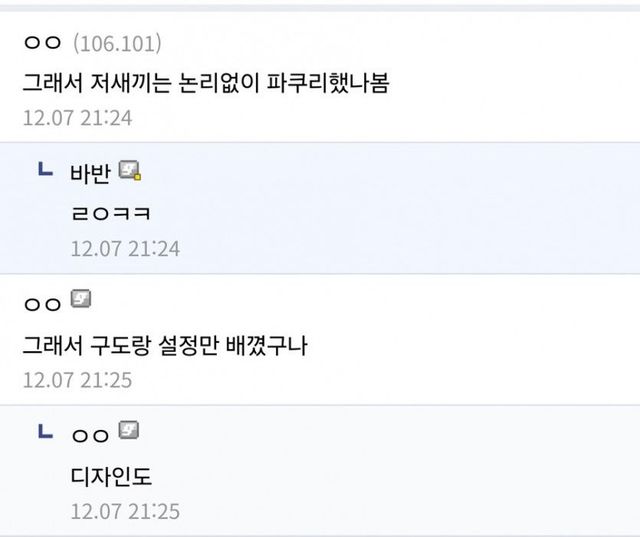This screenshot has height=537, width=640.
Task: Click the ㅇㅇ nickname with IP 106.101
Action: point(43,43)
